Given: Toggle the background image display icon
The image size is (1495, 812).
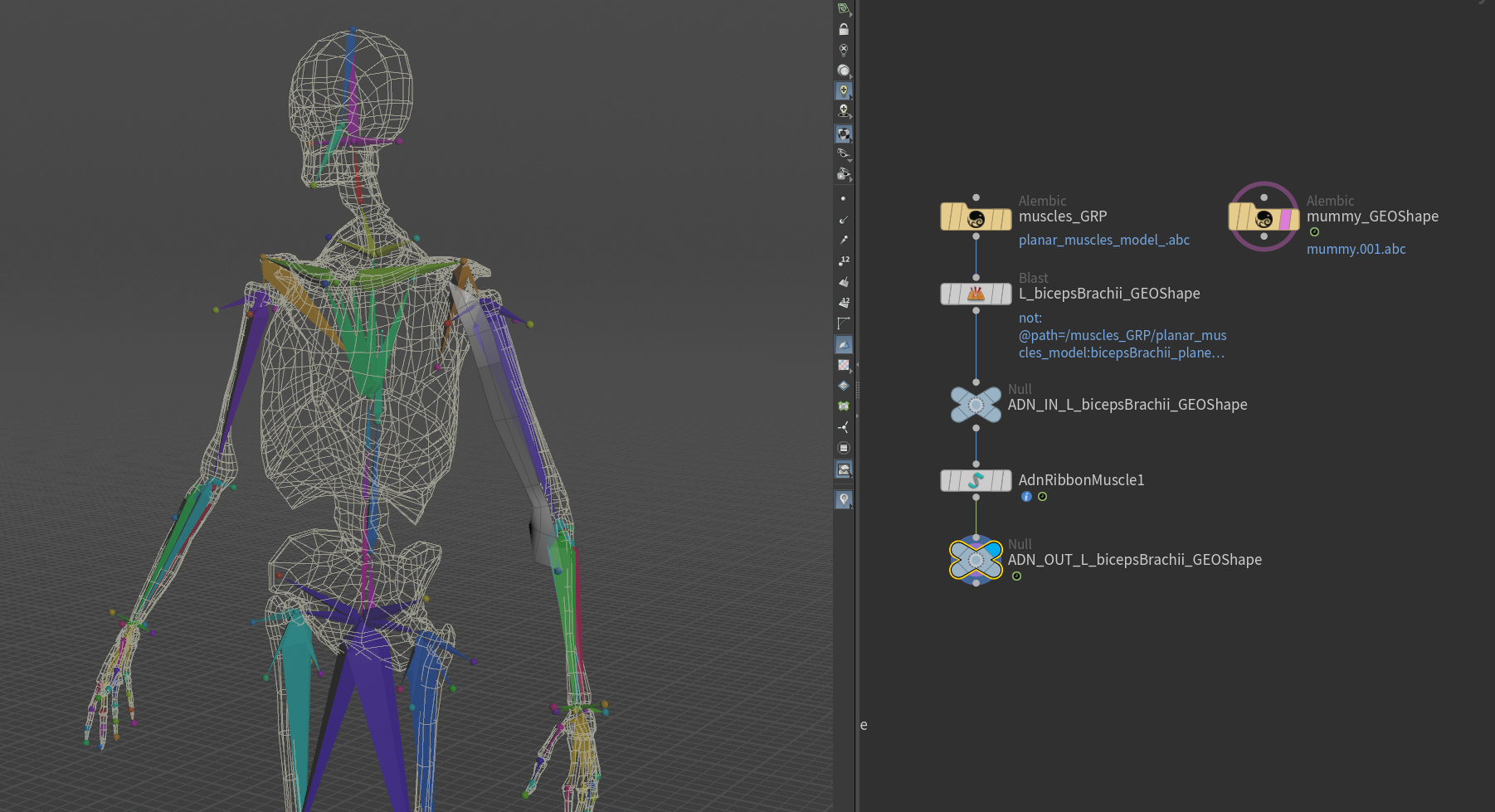Looking at the screenshot, I should tap(844, 469).
